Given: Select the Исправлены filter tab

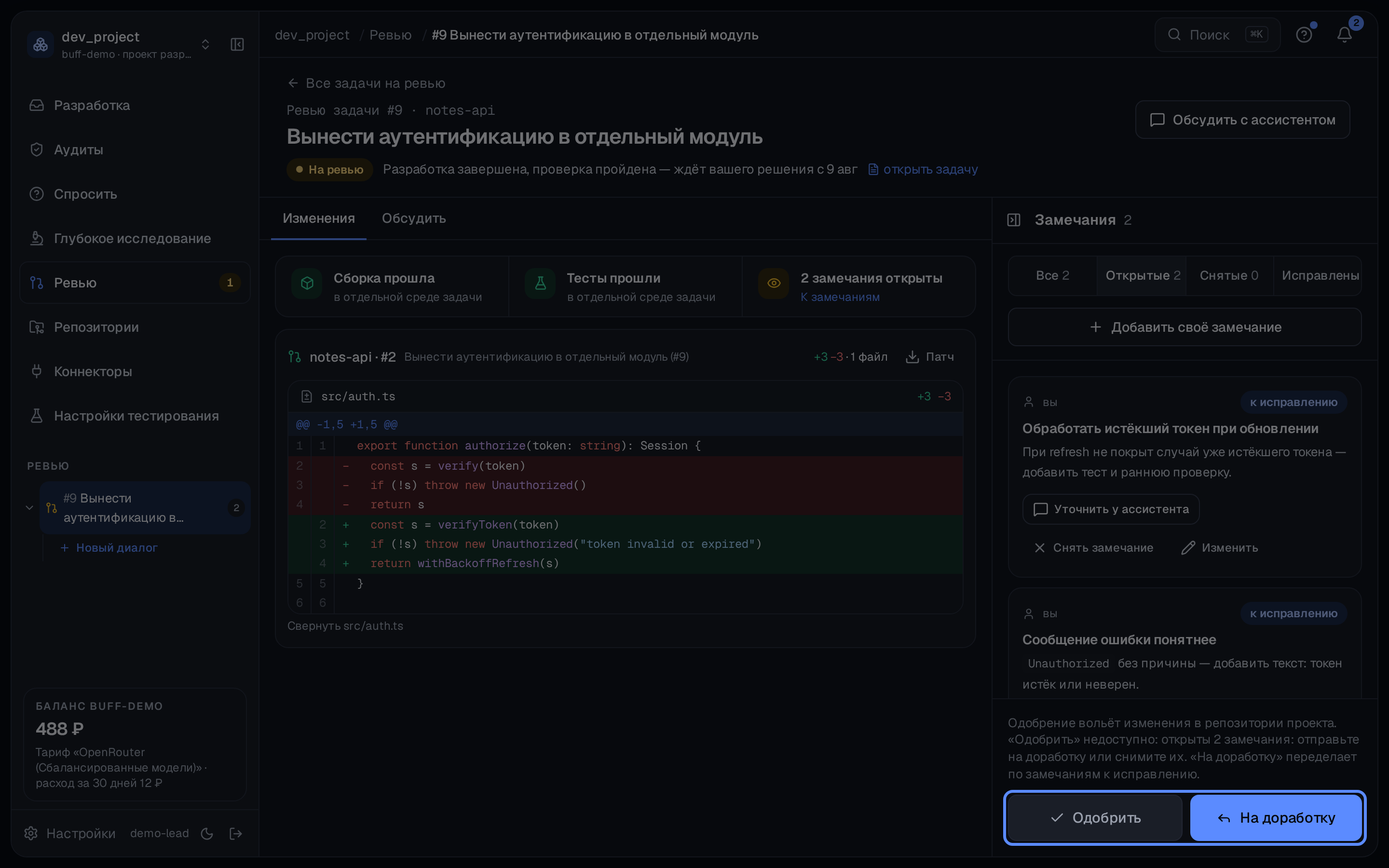Looking at the screenshot, I should pyautogui.click(x=1318, y=275).
